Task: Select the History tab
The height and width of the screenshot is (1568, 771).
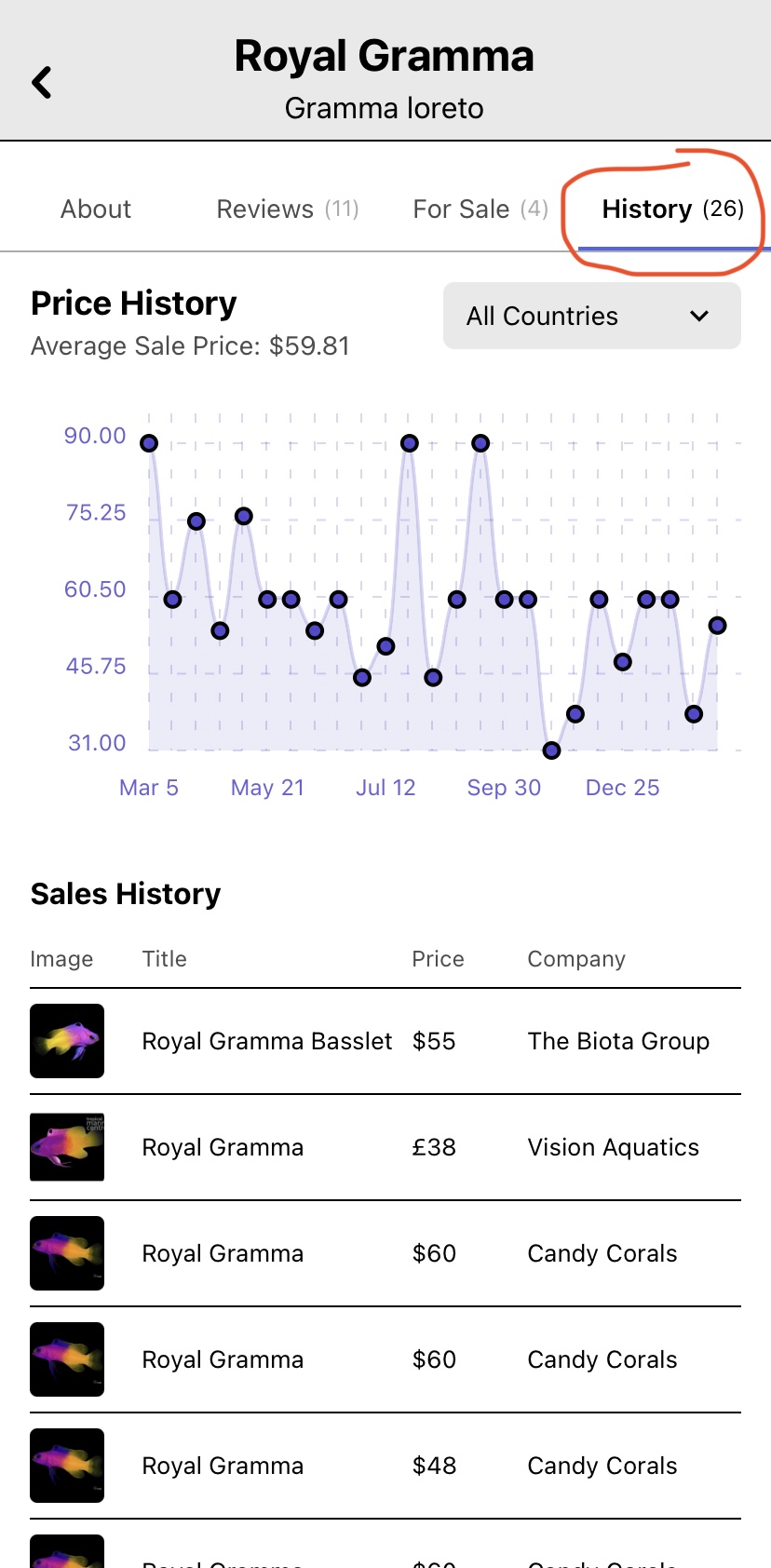Action: pyautogui.click(x=672, y=210)
